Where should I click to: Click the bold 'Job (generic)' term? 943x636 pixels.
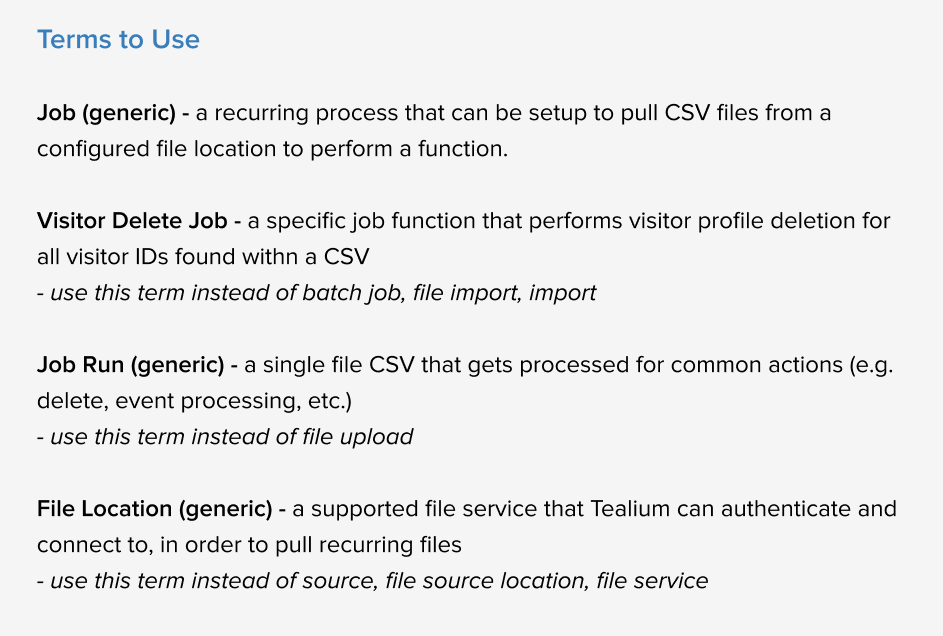[106, 112]
